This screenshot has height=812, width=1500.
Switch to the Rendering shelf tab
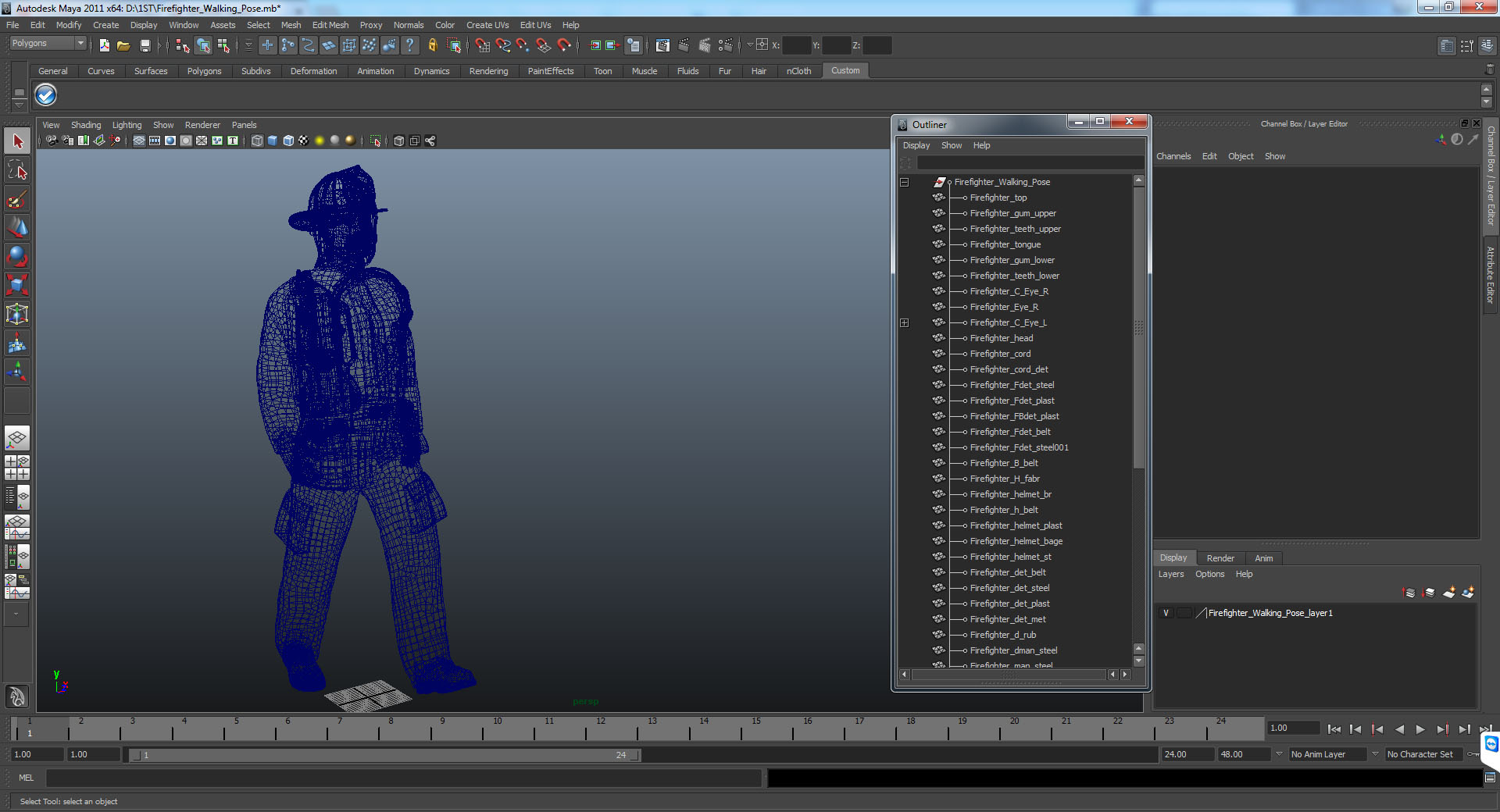click(x=488, y=71)
